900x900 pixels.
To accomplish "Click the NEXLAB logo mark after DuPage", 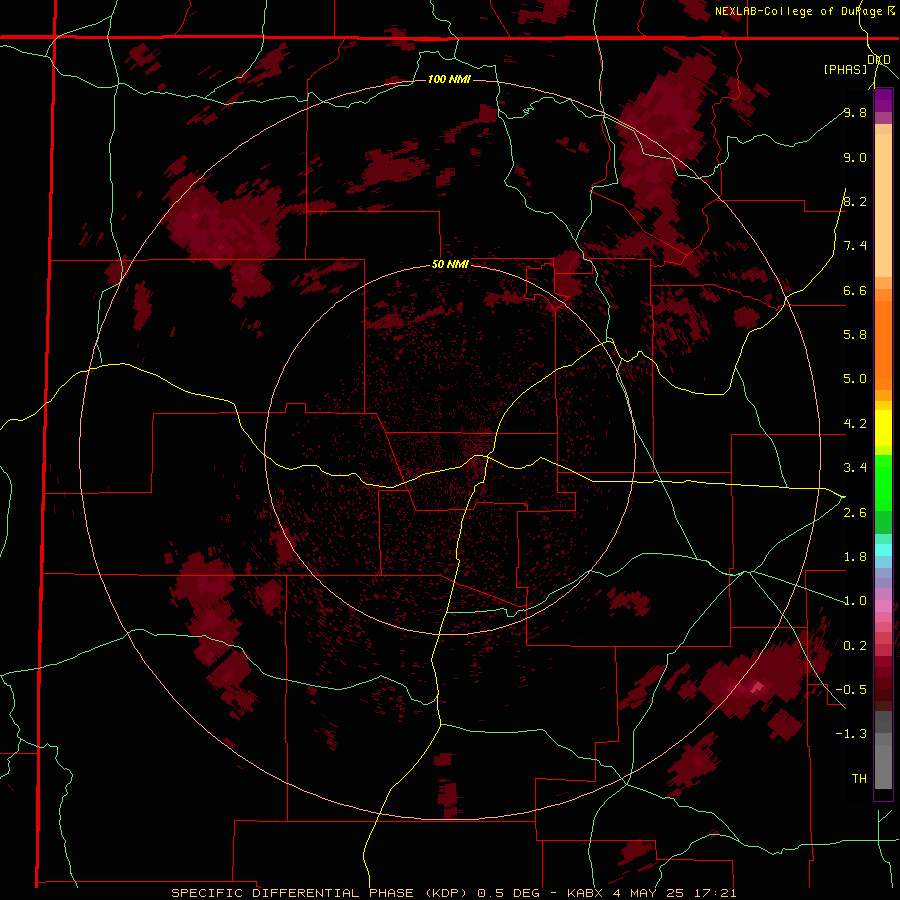I will (891, 11).
